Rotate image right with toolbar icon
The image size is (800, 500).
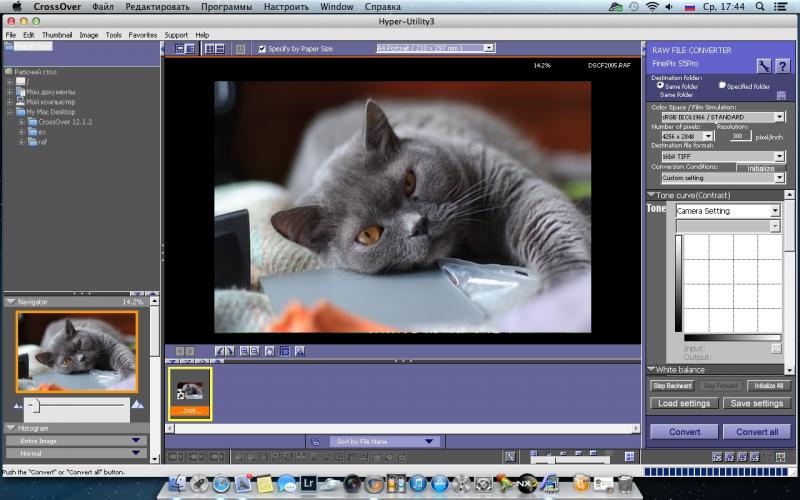click(230, 351)
